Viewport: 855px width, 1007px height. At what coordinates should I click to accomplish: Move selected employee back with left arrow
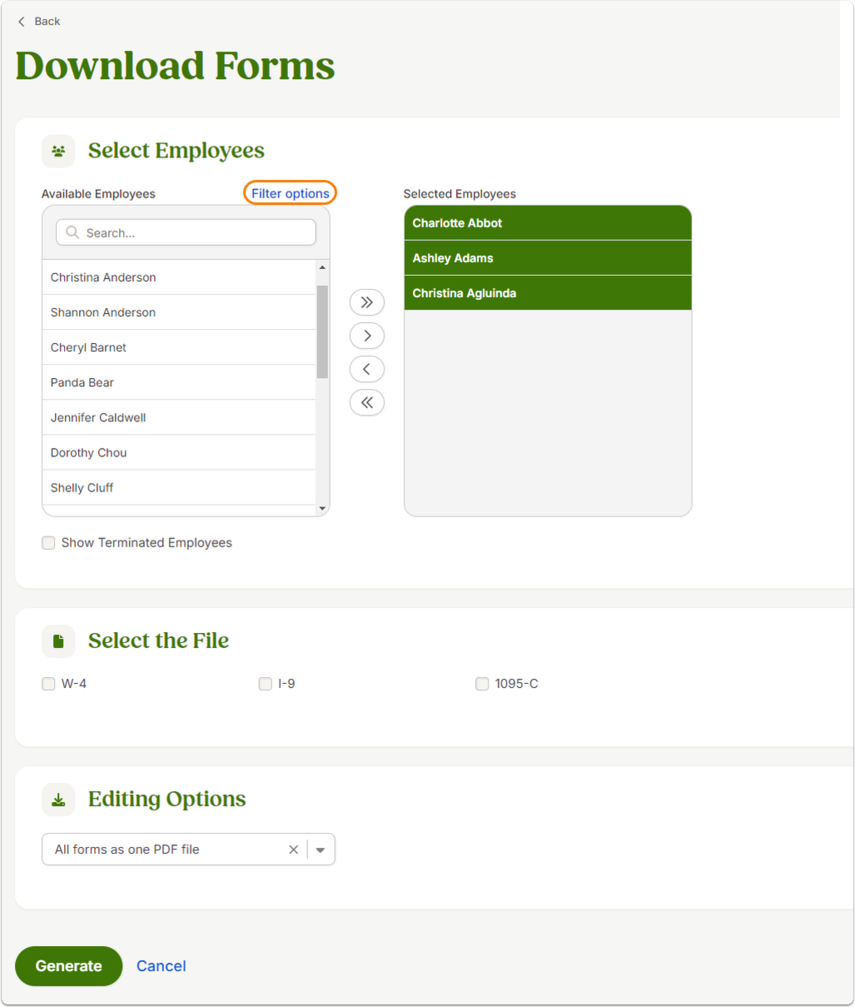pos(367,369)
